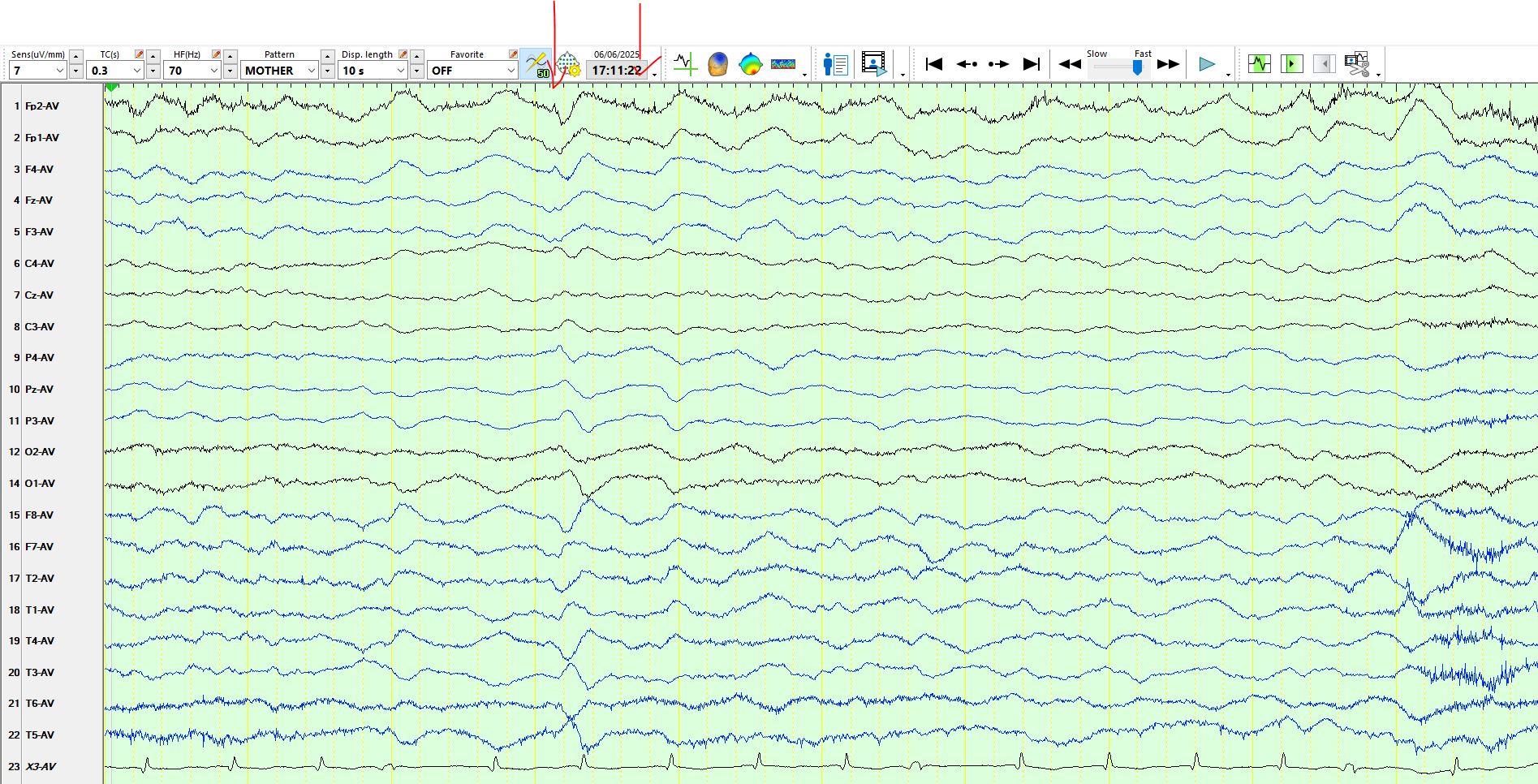Open the Favorite dropdown
The image size is (1538, 784).
(x=472, y=71)
